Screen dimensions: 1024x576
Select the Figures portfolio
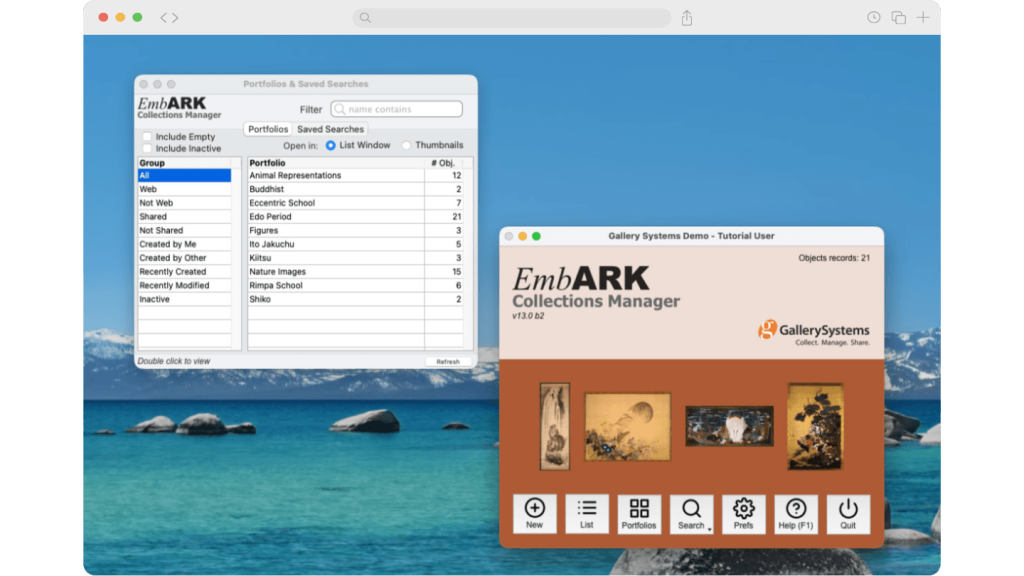[355, 231]
